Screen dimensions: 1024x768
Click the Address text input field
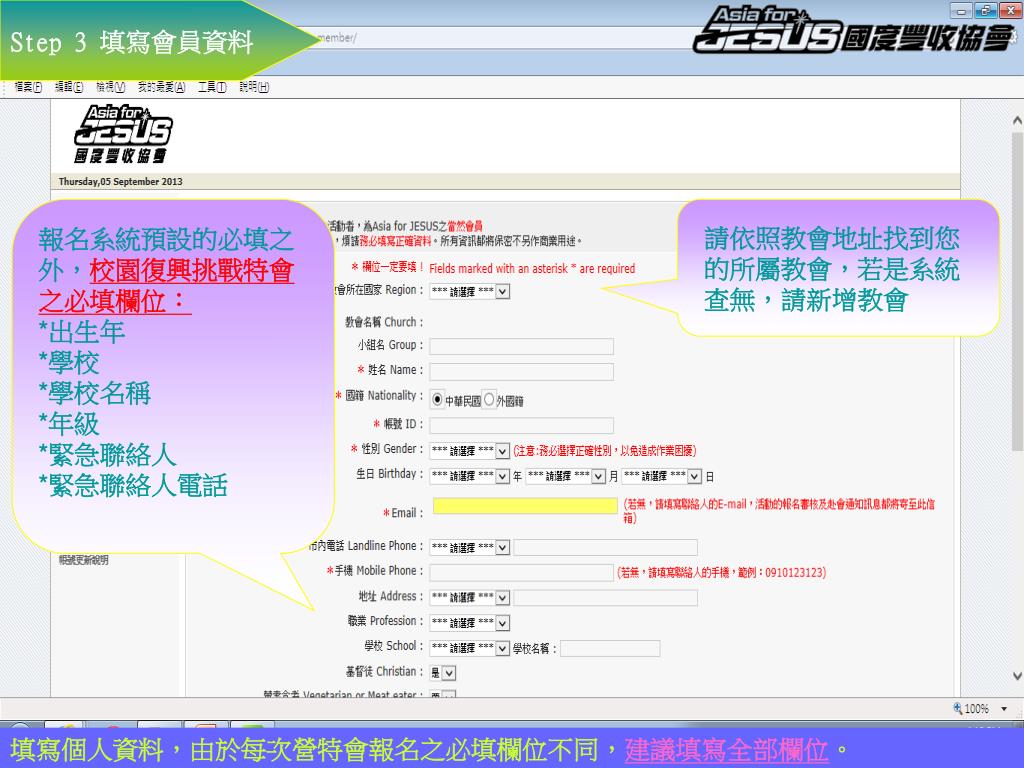point(605,598)
